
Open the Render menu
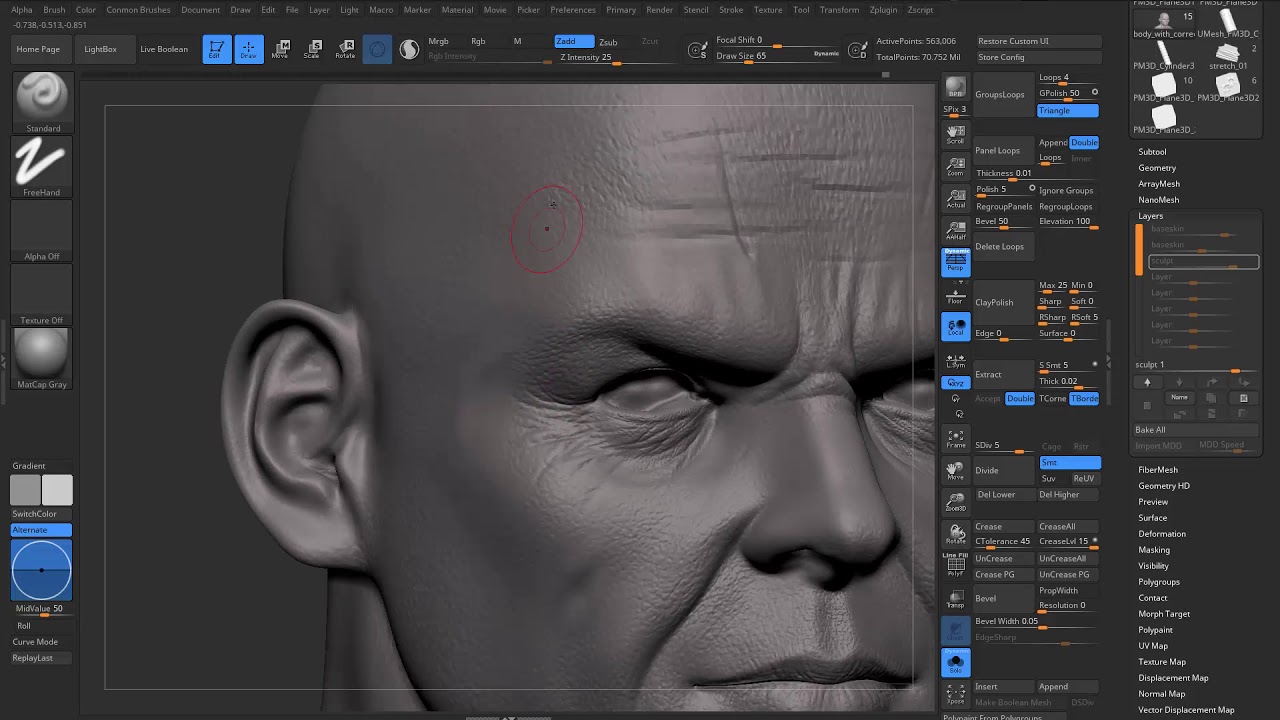(x=659, y=10)
